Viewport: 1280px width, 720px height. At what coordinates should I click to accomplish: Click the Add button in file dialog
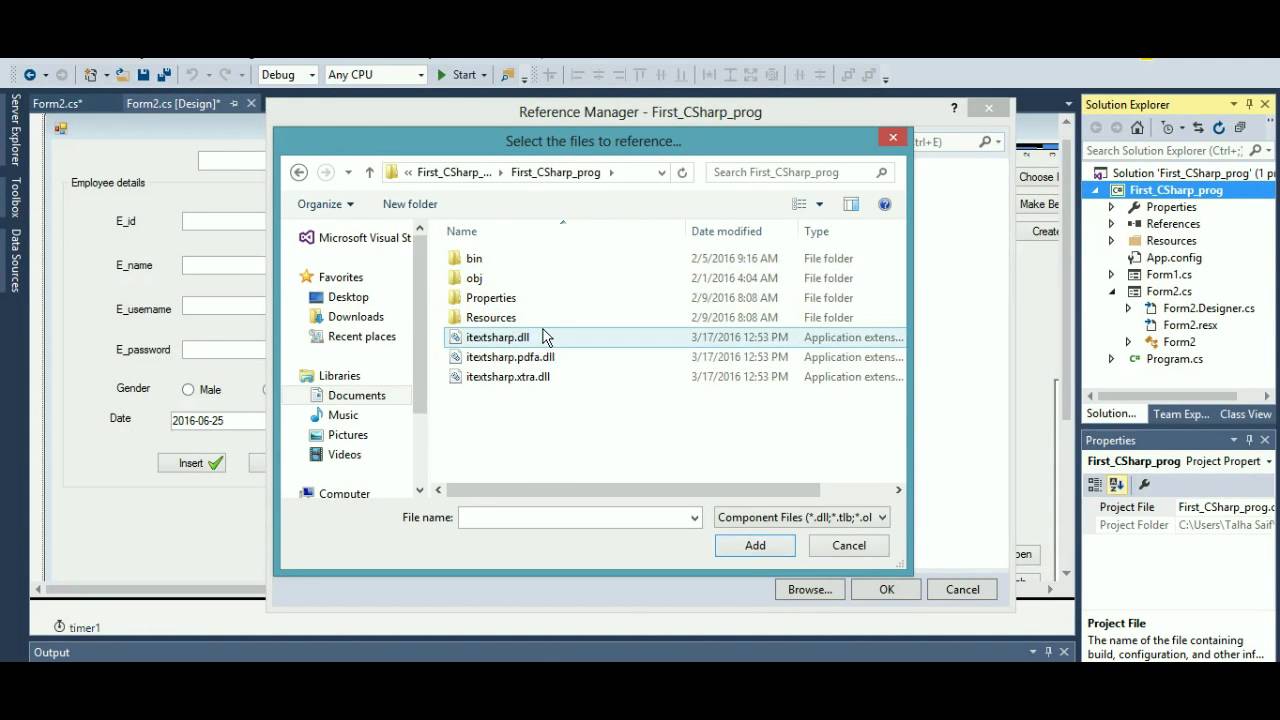(x=755, y=545)
